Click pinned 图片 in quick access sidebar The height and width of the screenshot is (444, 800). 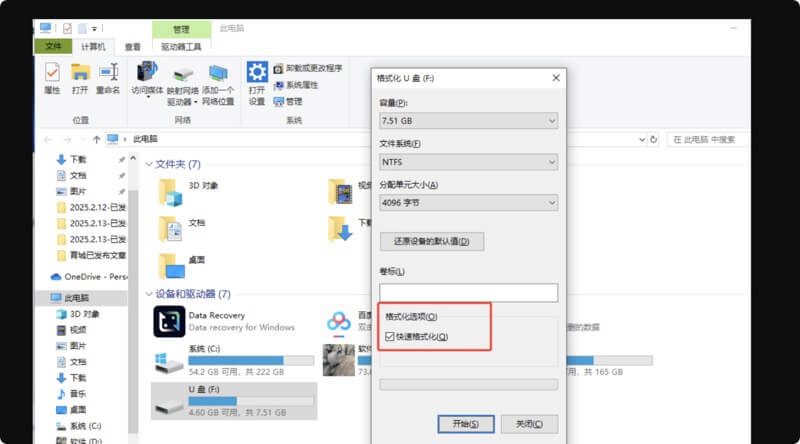pos(77,191)
